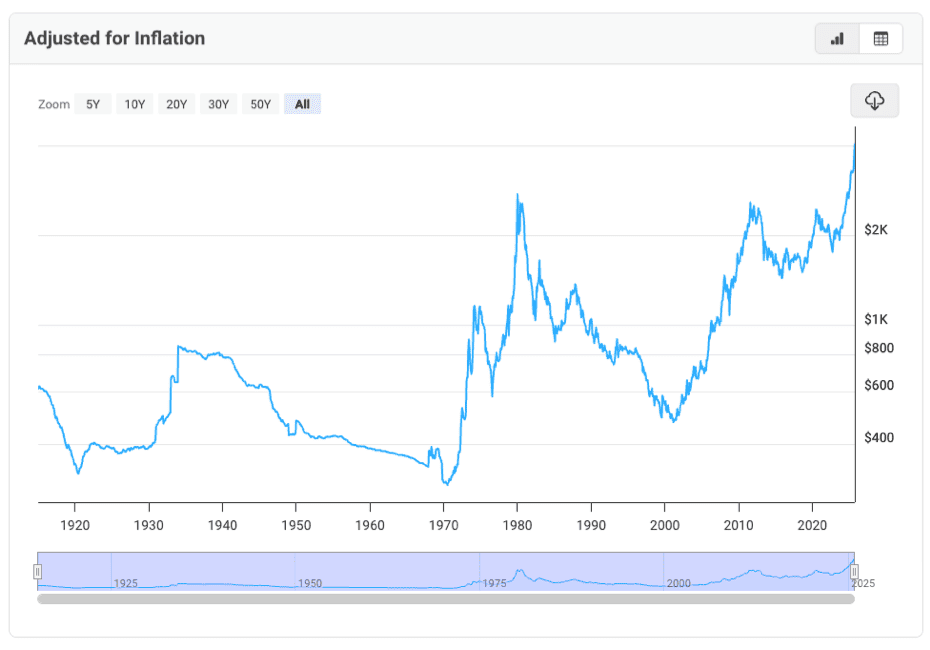The width and height of the screenshot is (930, 650).
Task: Click the 2011 peak on the chart line
Action: tap(750, 204)
